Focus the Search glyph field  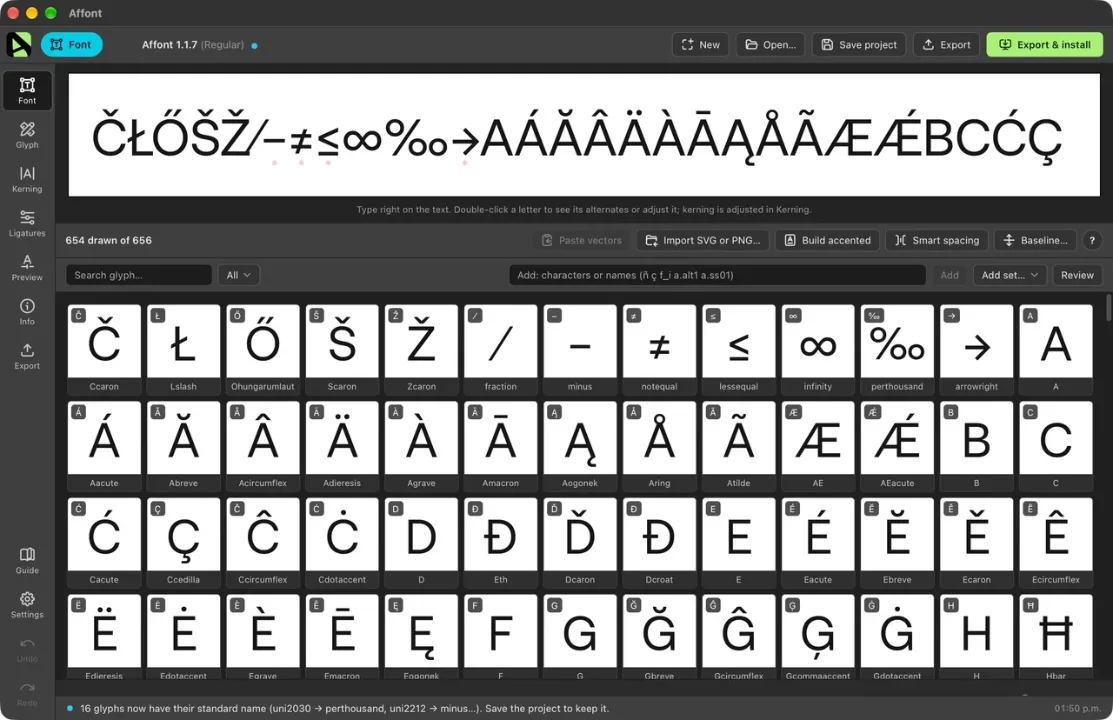138,275
